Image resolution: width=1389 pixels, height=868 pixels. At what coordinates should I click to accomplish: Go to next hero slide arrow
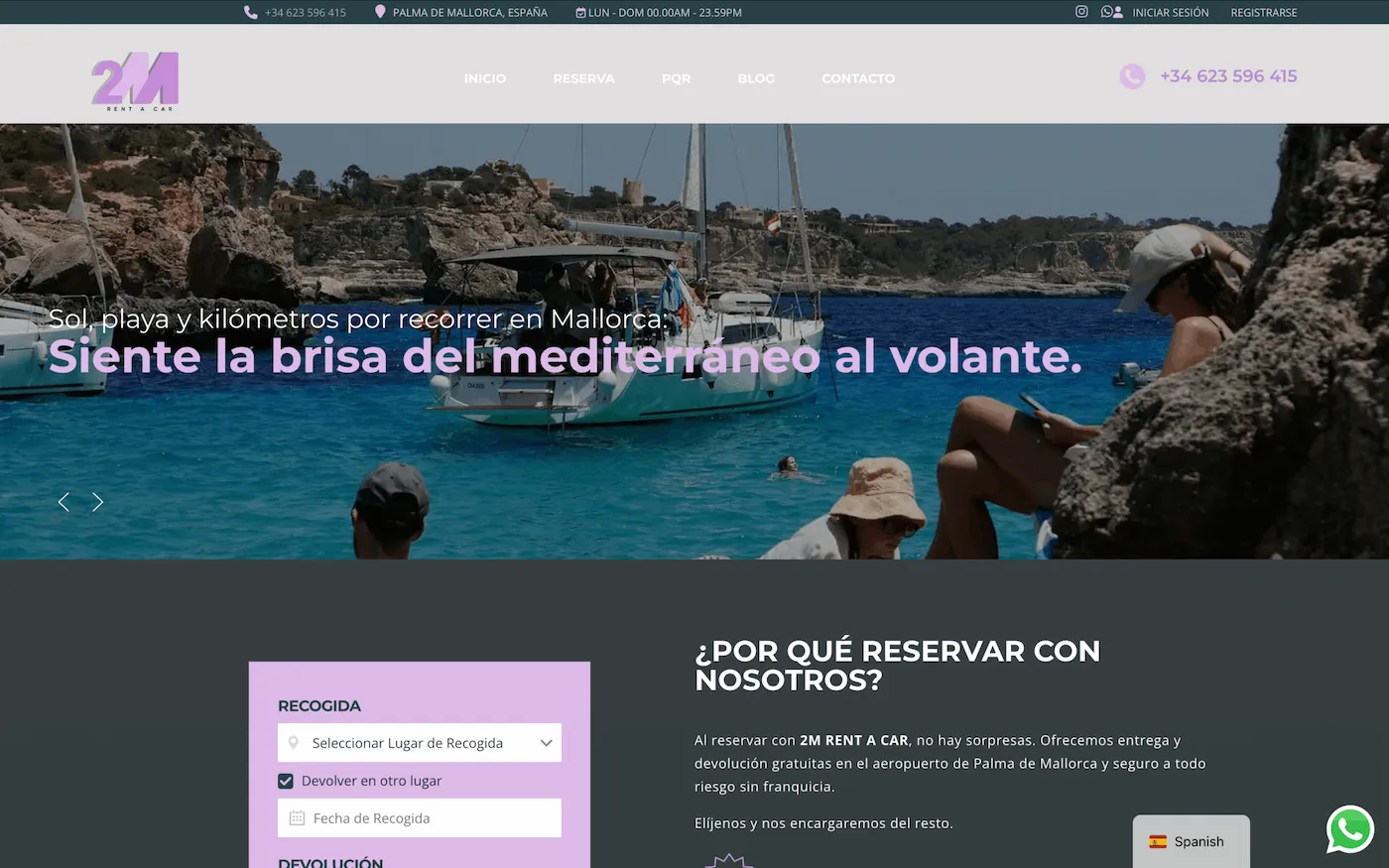pyautogui.click(x=98, y=502)
